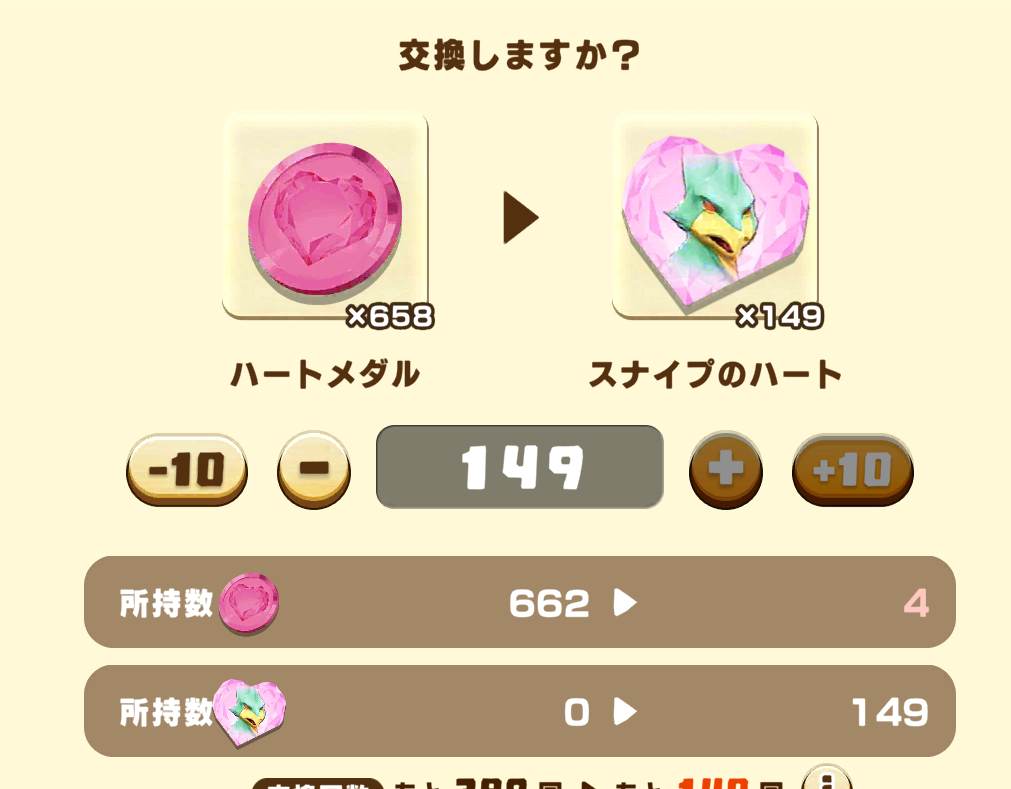Tap the small heart medal in the owned row
1011x789 pixels.
pos(249,603)
